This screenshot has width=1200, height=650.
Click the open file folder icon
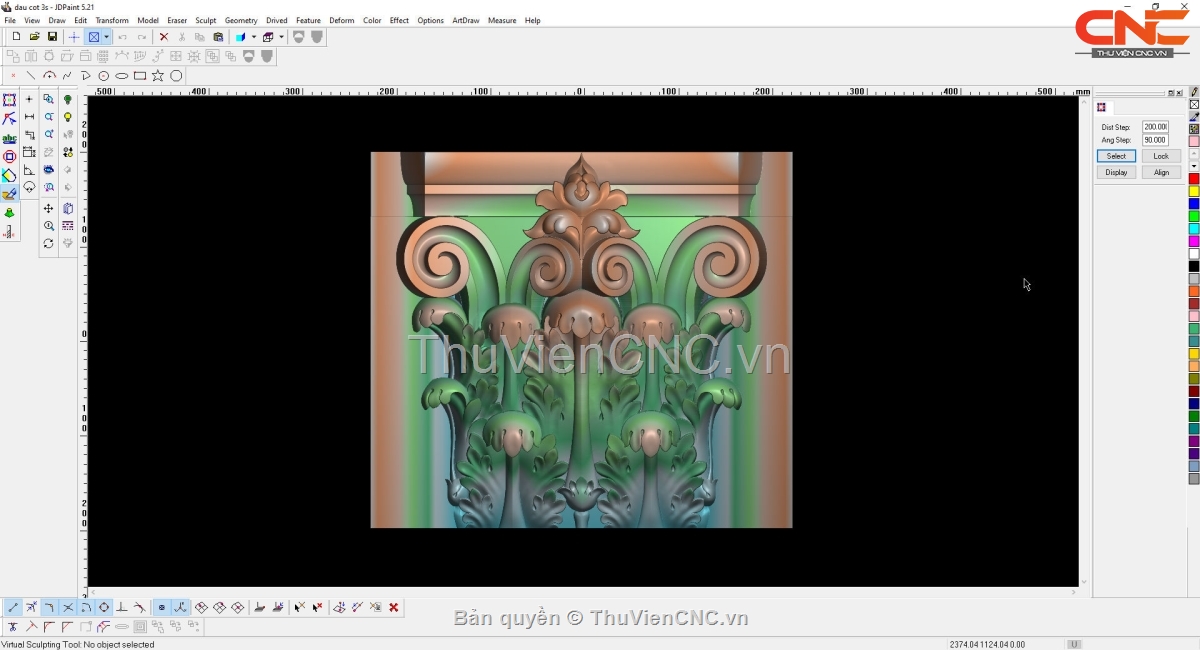tap(34, 37)
